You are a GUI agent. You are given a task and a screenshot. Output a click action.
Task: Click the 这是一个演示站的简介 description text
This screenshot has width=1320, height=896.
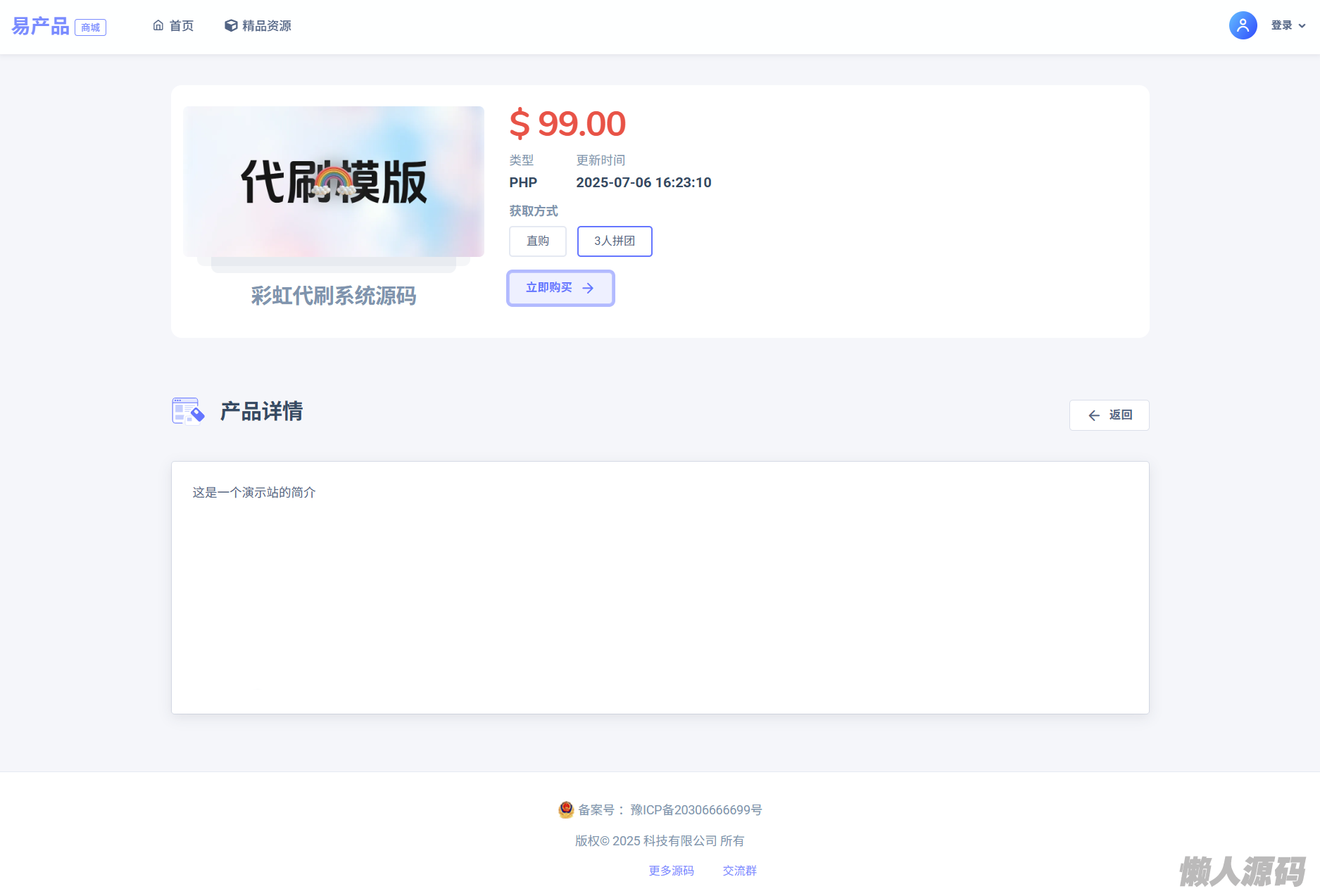[x=254, y=493]
